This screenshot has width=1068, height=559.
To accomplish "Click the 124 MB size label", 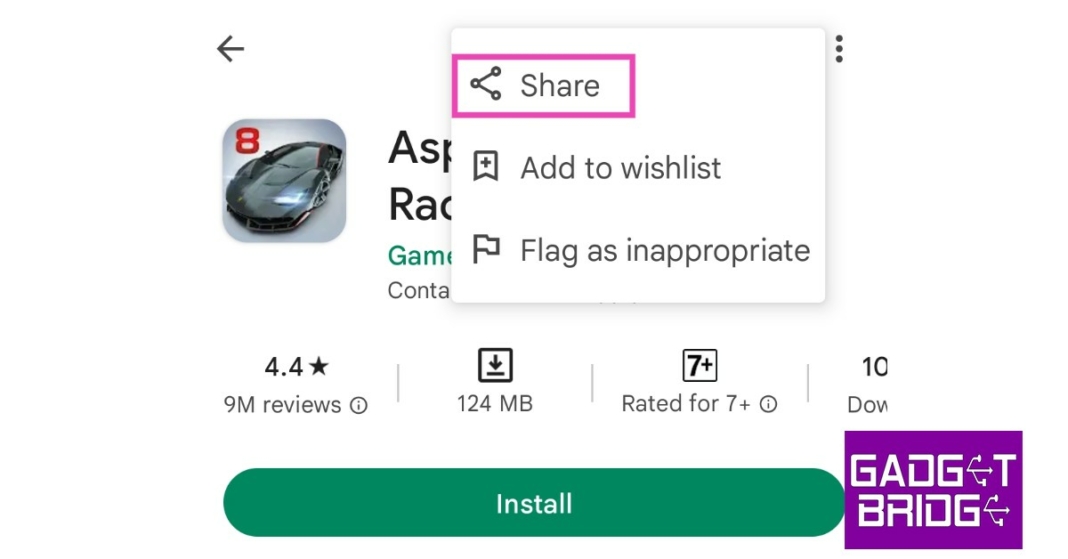I will tap(495, 404).
